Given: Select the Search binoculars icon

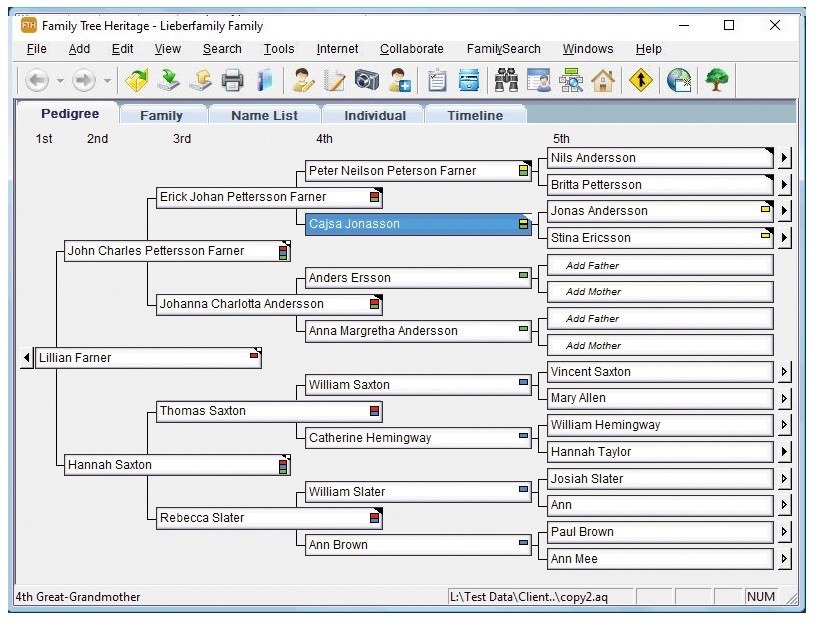Looking at the screenshot, I should click(506, 81).
